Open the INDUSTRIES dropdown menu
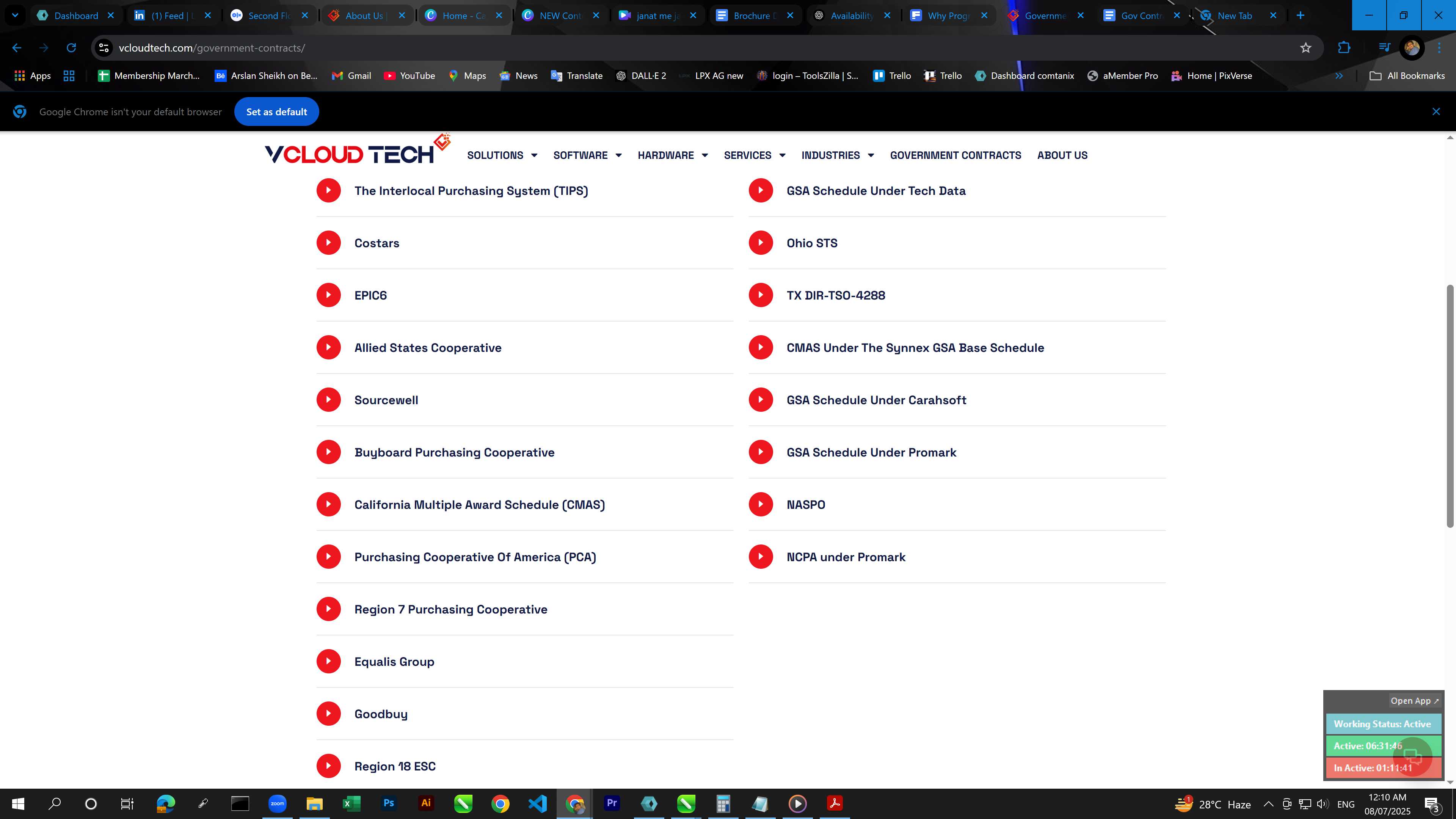 [838, 155]
